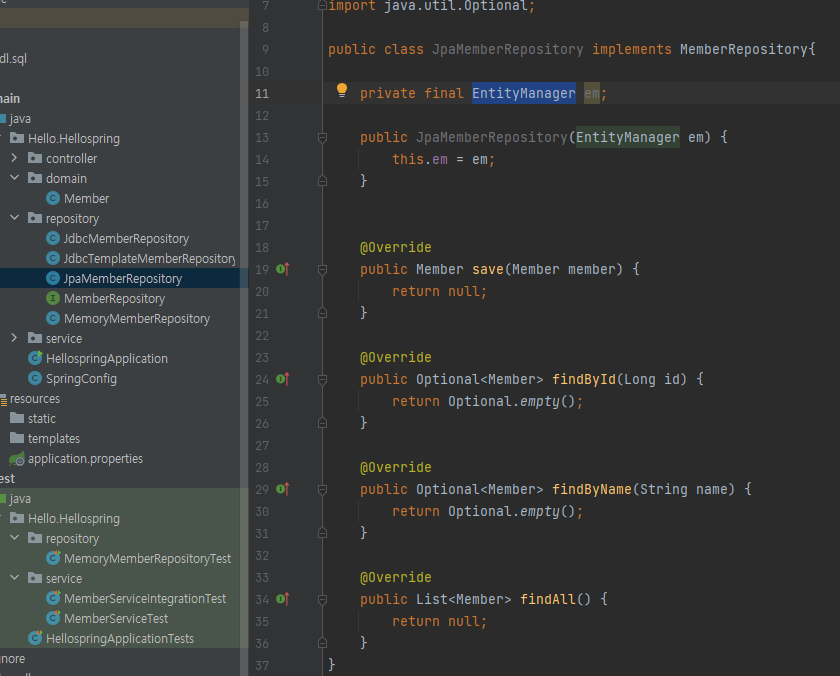Click MemberRepository after implements keyword

tap(744, 49)
